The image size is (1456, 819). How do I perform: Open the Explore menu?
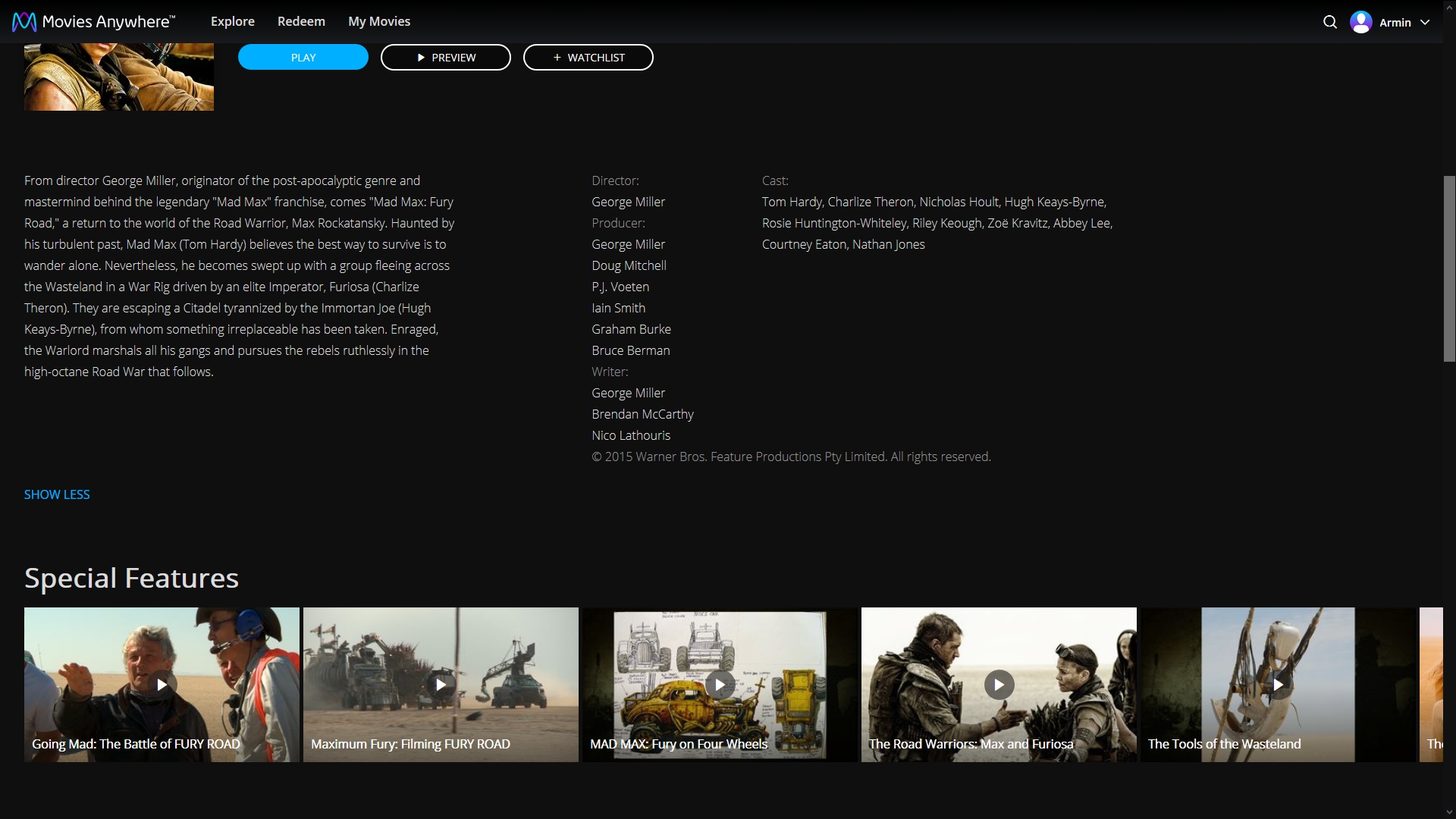[x=233, y=22]
